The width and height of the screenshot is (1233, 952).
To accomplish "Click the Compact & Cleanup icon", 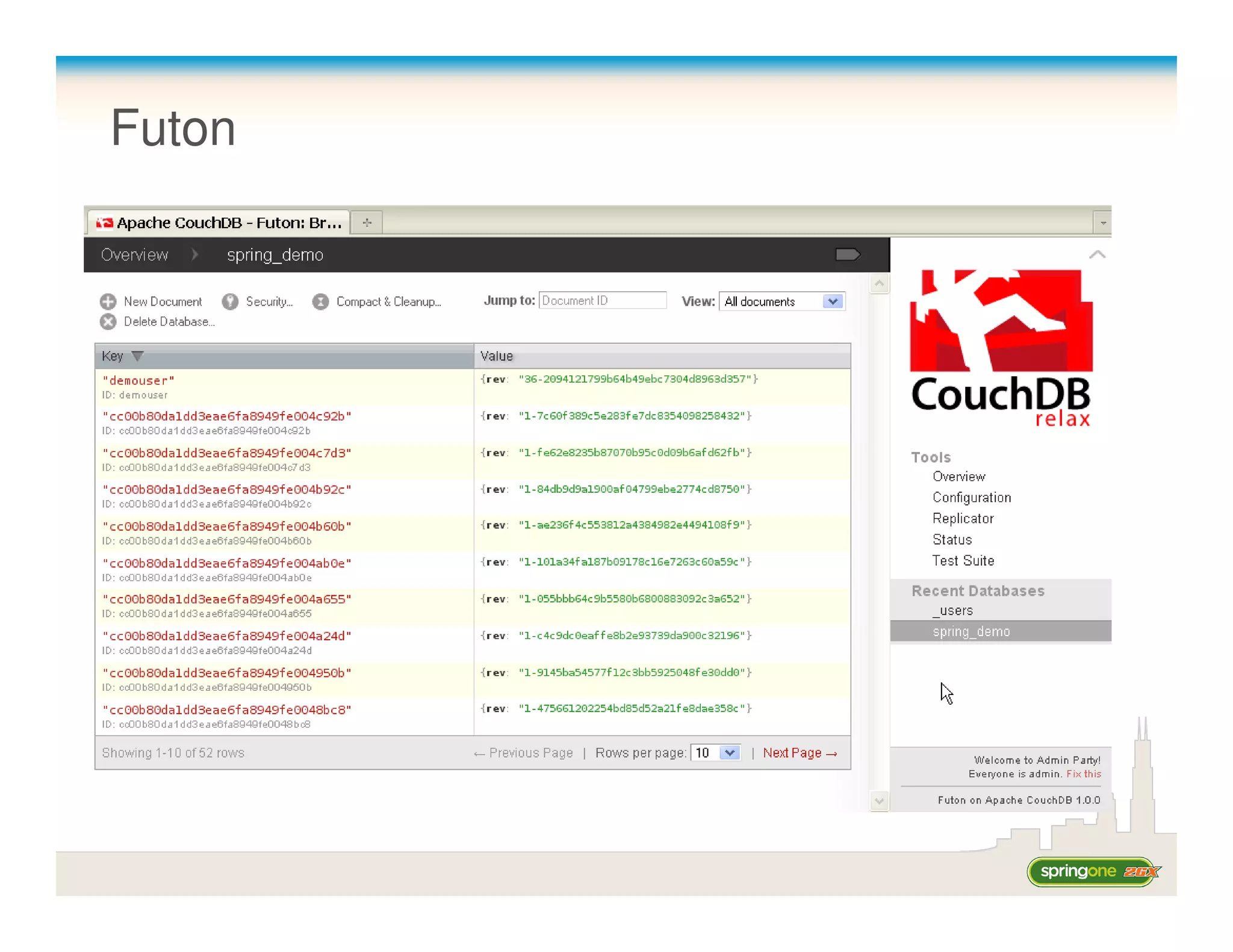I will (x=321, y=301).
